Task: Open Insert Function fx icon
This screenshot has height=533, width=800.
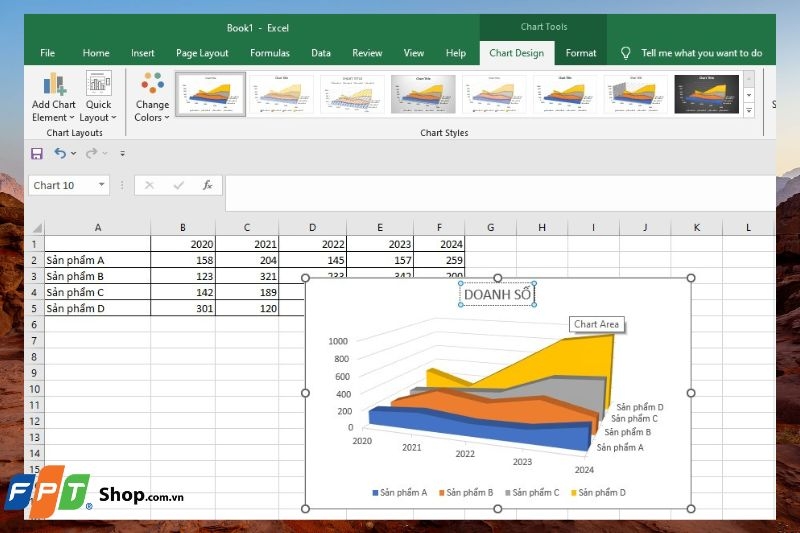Action: pos(207,185)
